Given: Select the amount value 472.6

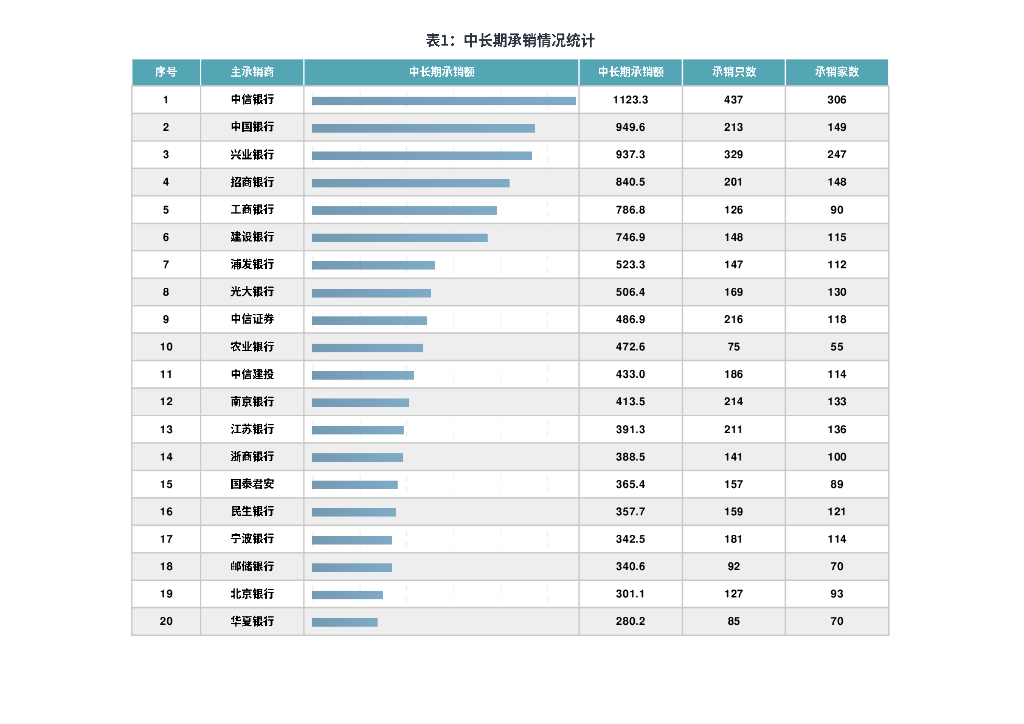Looking at the screenshot, I should 630,347.
